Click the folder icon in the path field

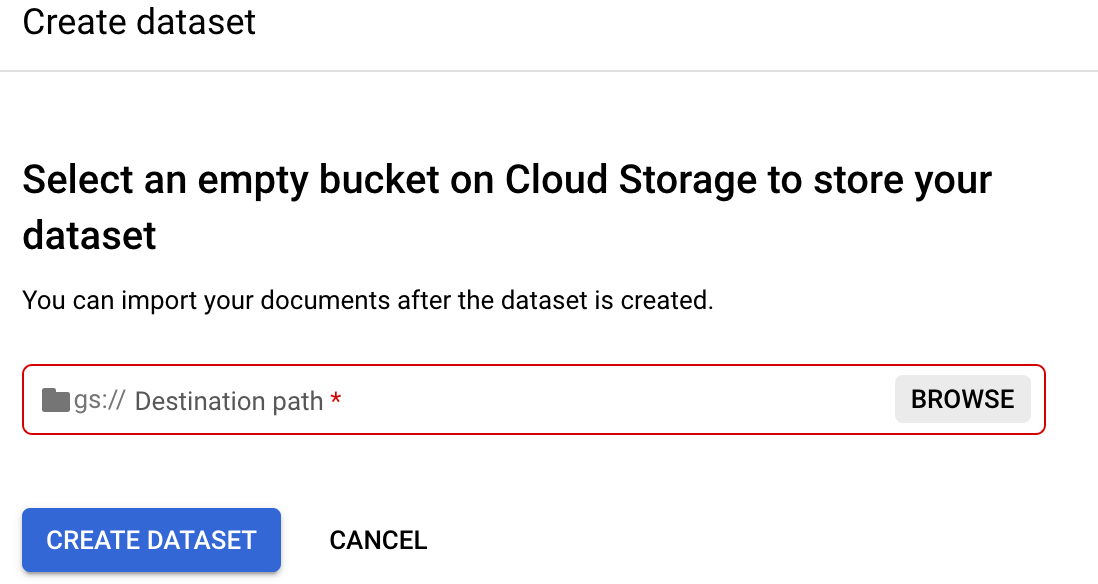[x=56, y=400]
